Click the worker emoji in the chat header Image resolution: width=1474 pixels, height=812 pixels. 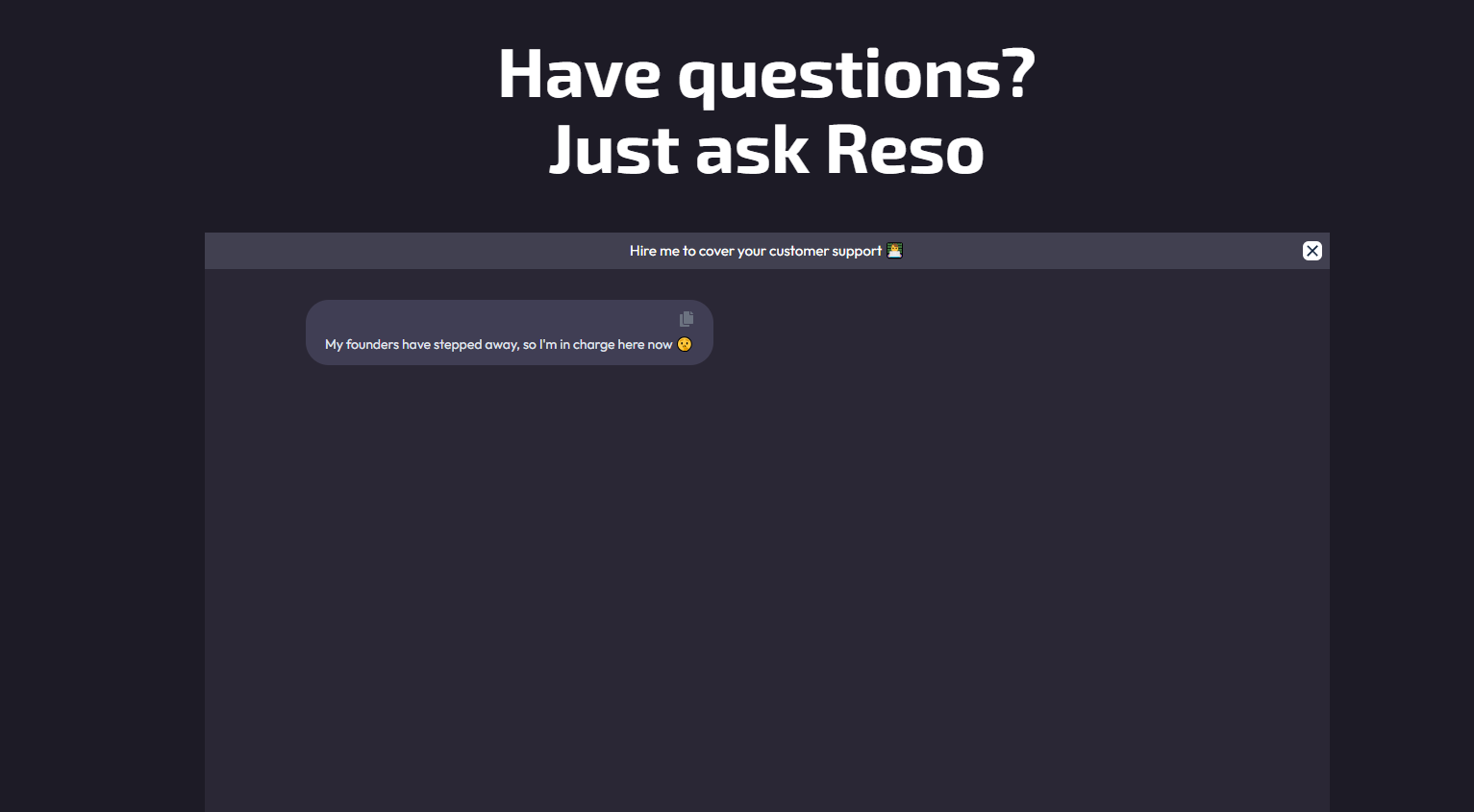[894, 251]
